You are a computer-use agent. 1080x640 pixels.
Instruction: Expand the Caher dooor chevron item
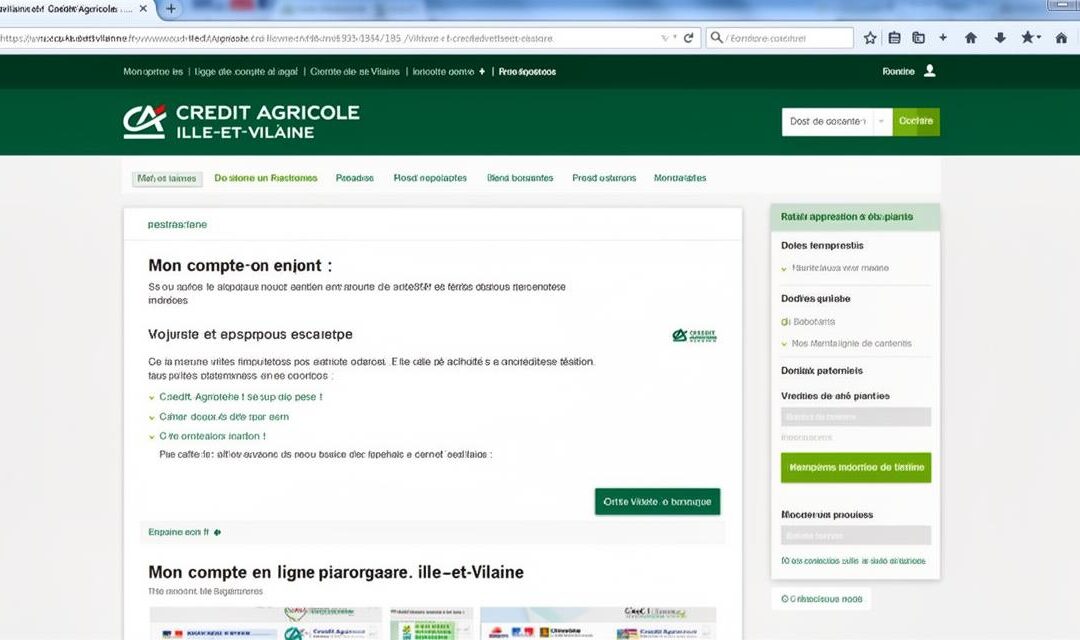pos(218,417)
